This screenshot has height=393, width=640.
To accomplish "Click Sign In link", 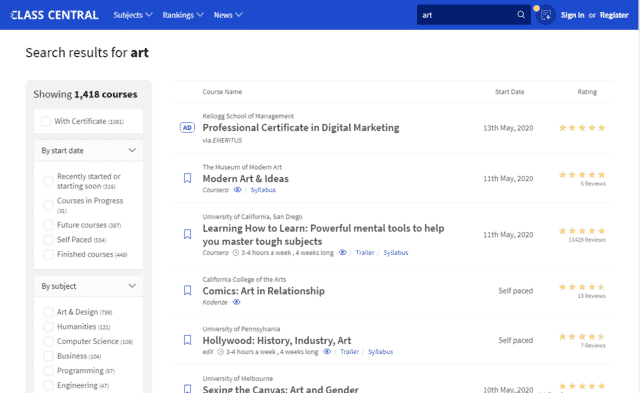I will click(572, 15).
